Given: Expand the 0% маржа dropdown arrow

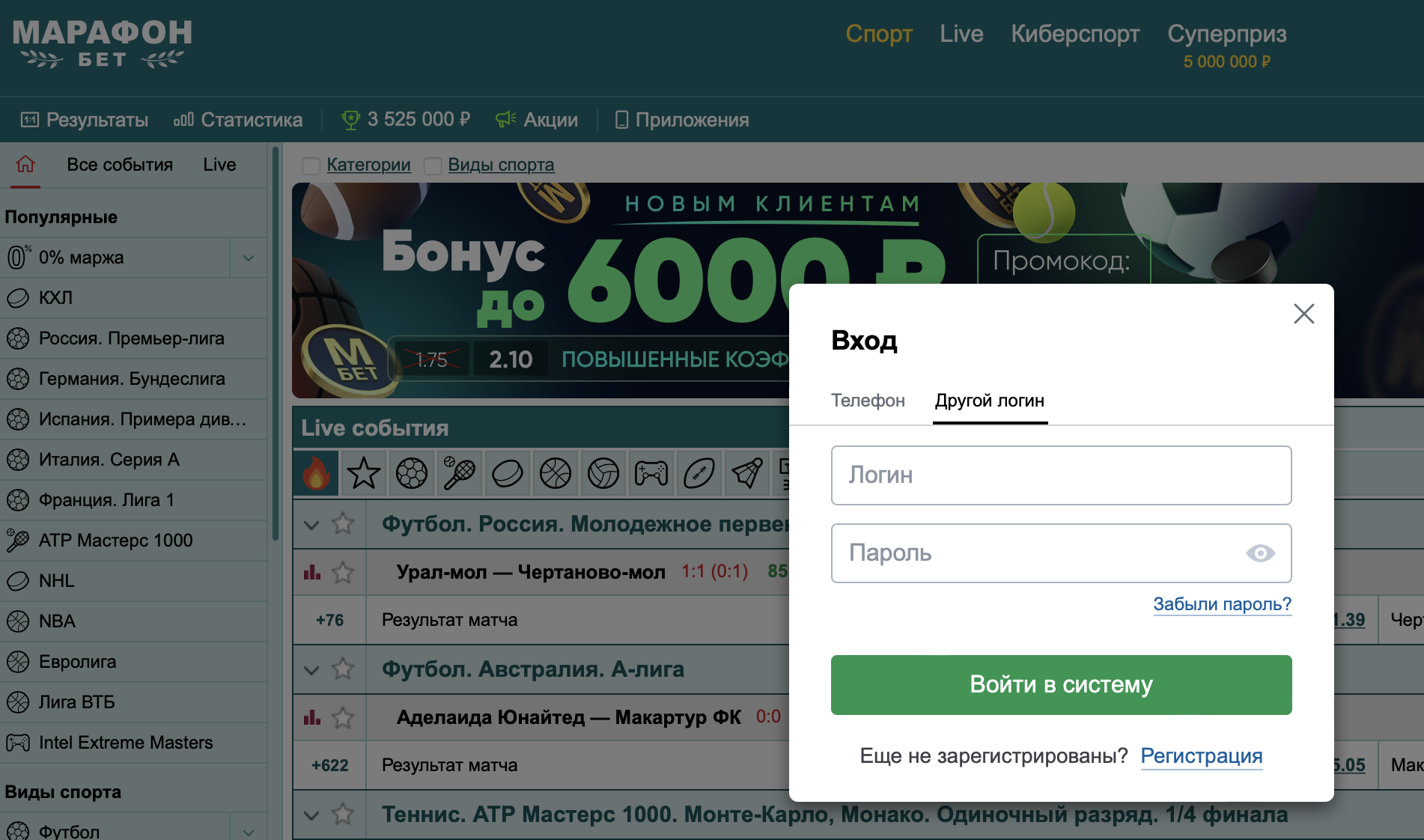Looking at the screenshot, I should 249,258.
